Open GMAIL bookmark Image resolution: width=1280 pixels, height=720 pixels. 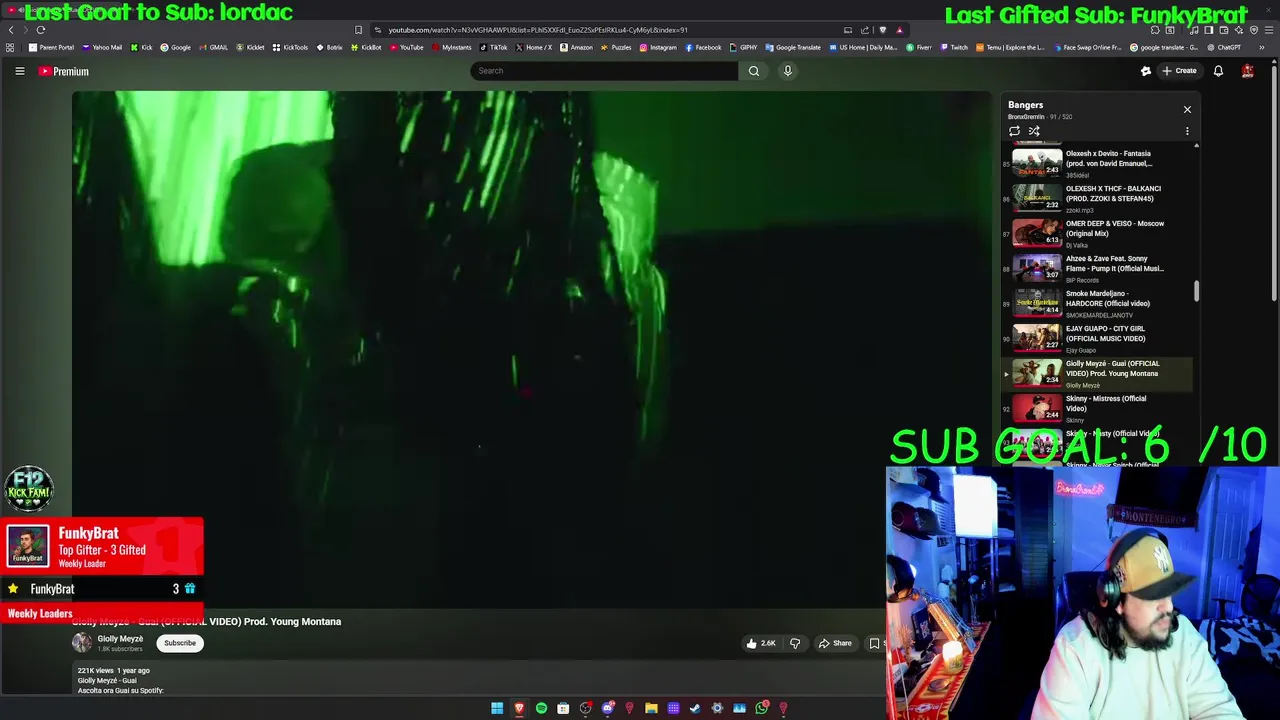(214, 47)
